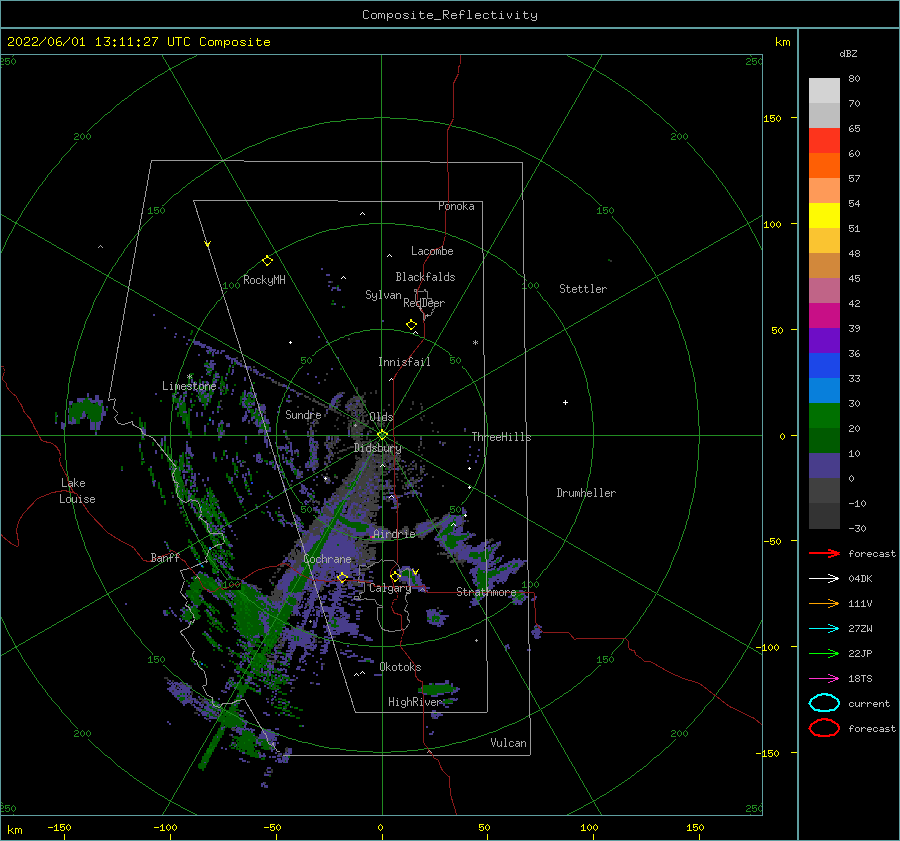Screen dimensions: 900x841
Task: Click the lightest grey 80 dBZ swatch
Action: (824, 91)
